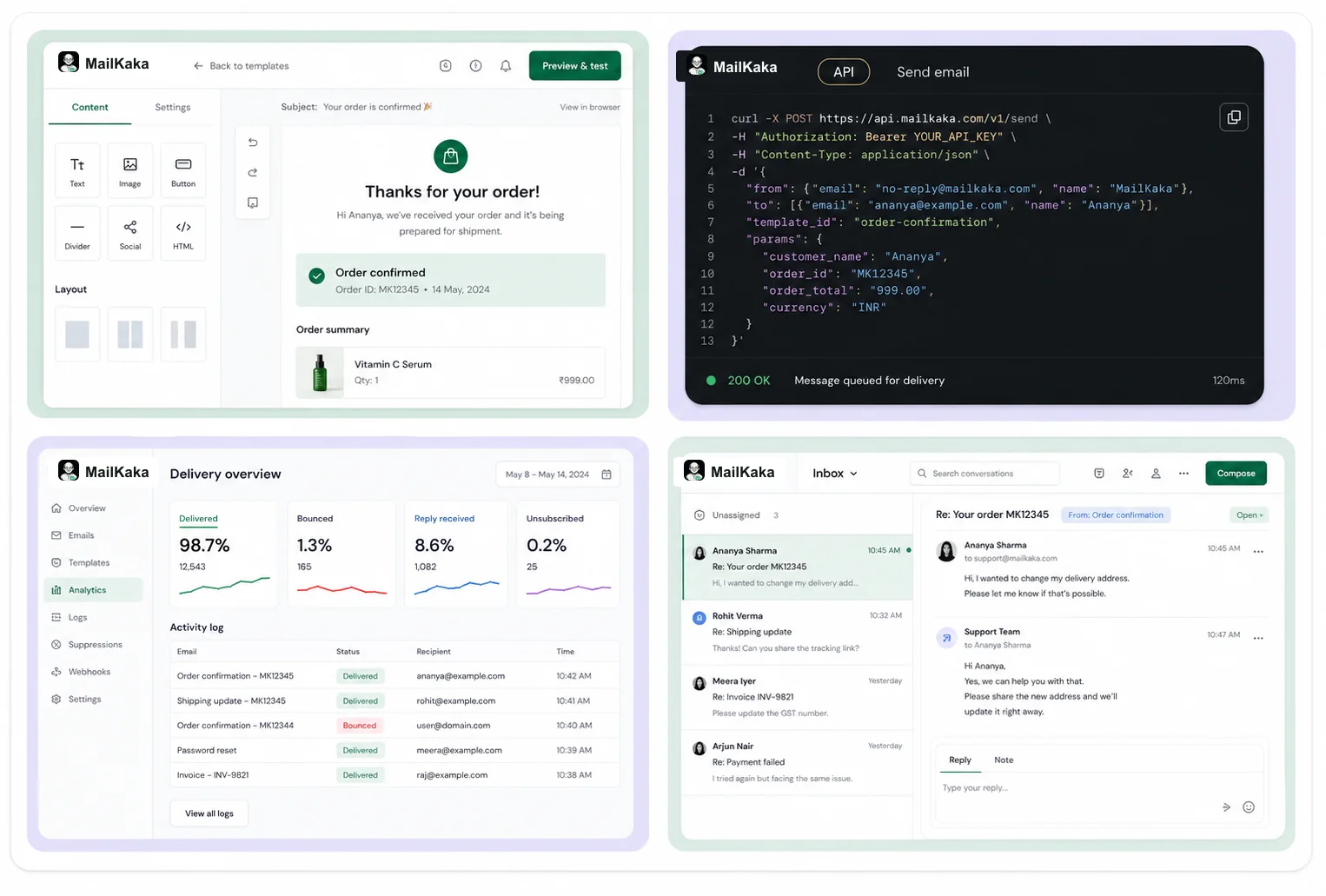
Task: Click the magnifier icon in Search conversations
Action: click(x=922, y=474)
